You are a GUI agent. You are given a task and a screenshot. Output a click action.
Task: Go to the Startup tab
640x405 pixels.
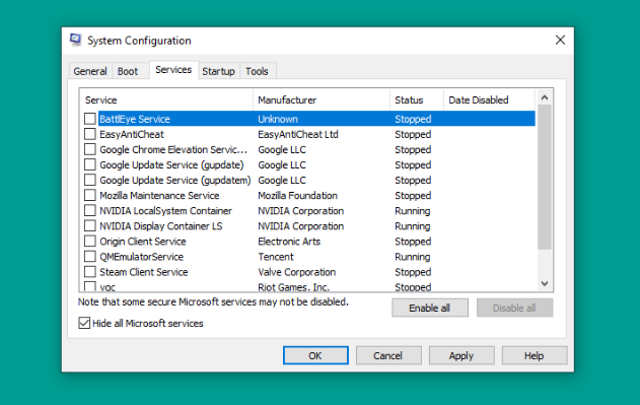pos(219,71)
